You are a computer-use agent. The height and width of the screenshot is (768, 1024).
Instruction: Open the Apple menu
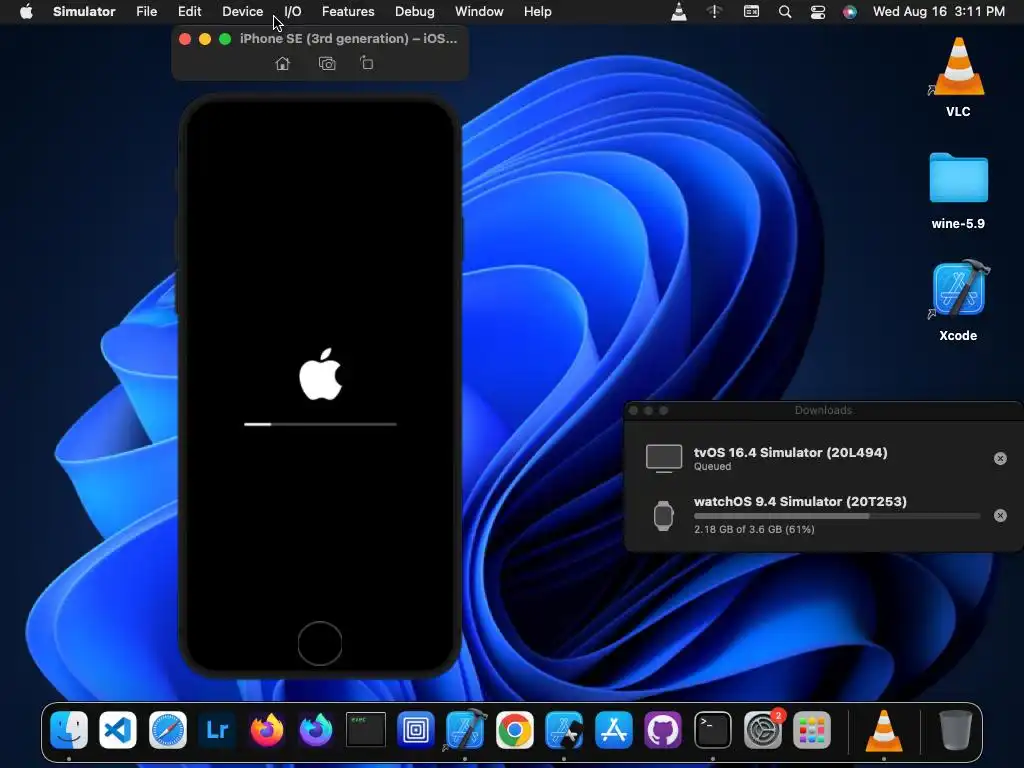point(25,12)
